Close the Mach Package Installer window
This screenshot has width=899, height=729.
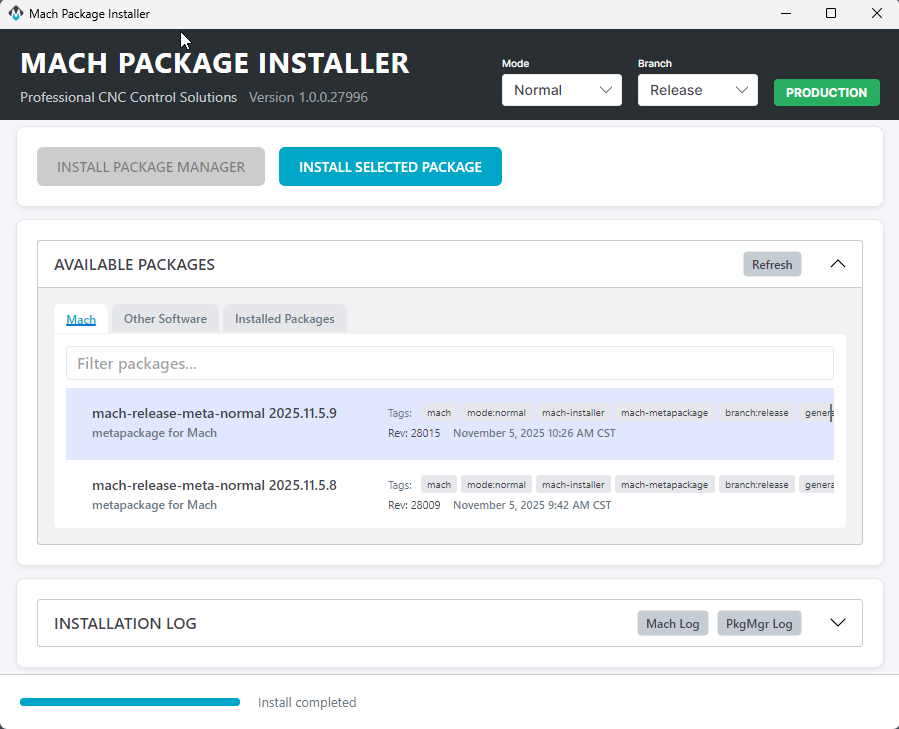[877, 13]
